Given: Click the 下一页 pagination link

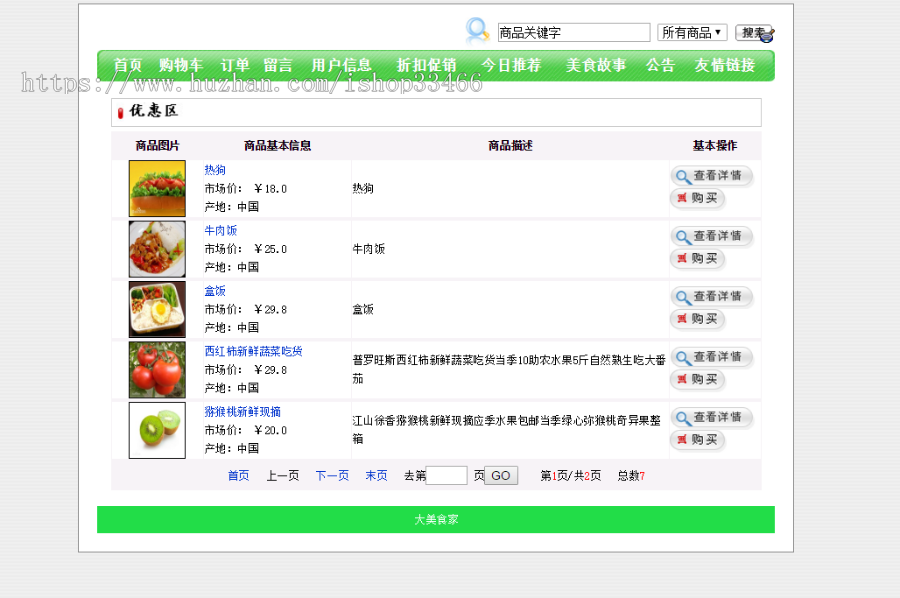Looking at the screenshot, I should pos(331,476).
